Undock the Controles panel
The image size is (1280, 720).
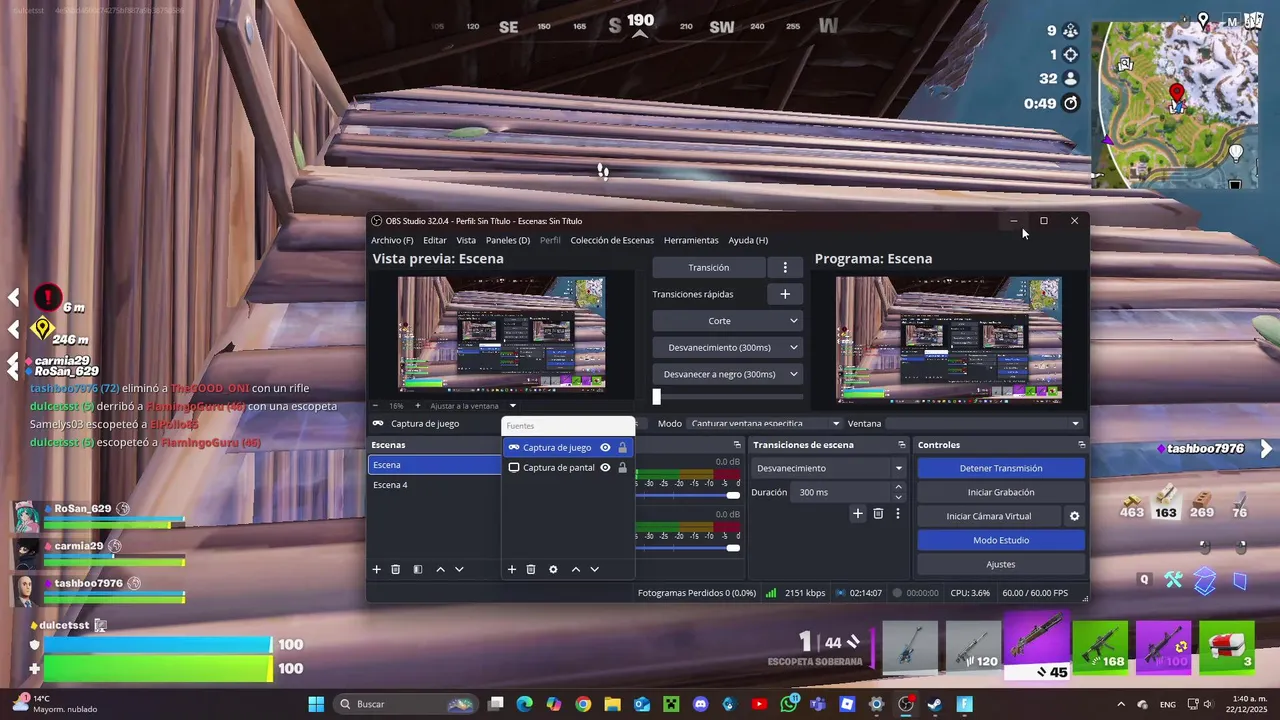(x=1081, y=445)
